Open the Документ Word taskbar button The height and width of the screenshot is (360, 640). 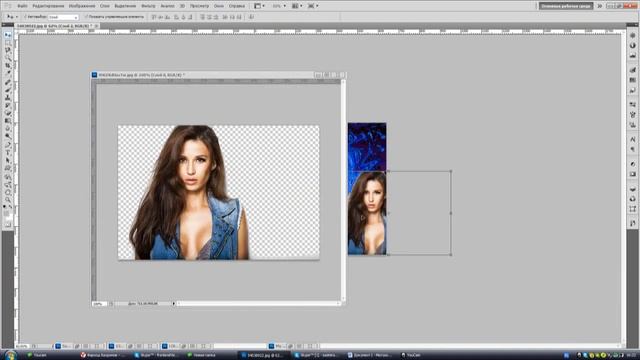(x=369, y=356)
